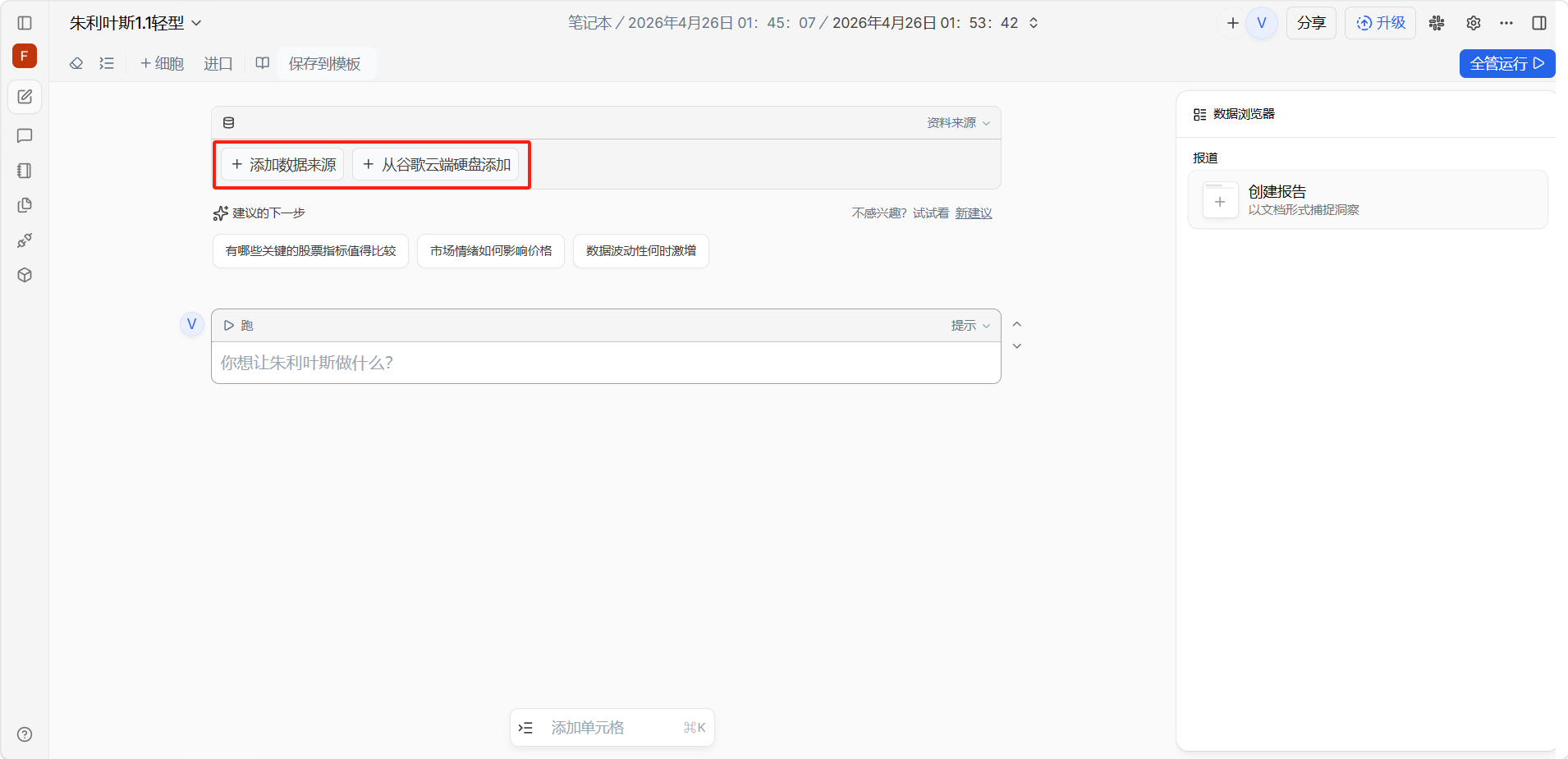Screen dimensions: 1568x759
Task: Click the 全管运行 run all button
Action: [1507, 63]
